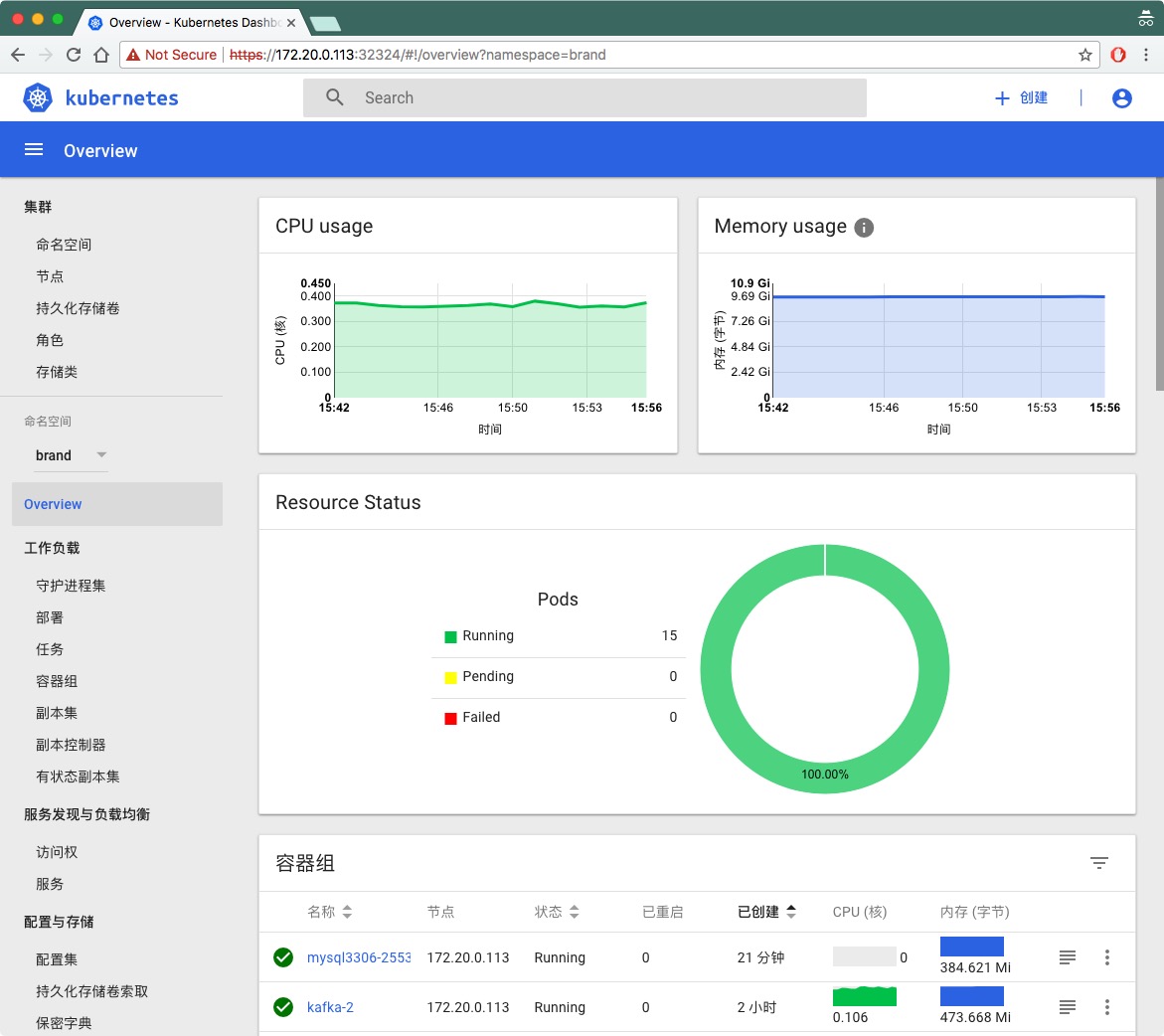Select Overview in the sidebar
This screenshot has height=1036, width=1164.
point(53,504)
